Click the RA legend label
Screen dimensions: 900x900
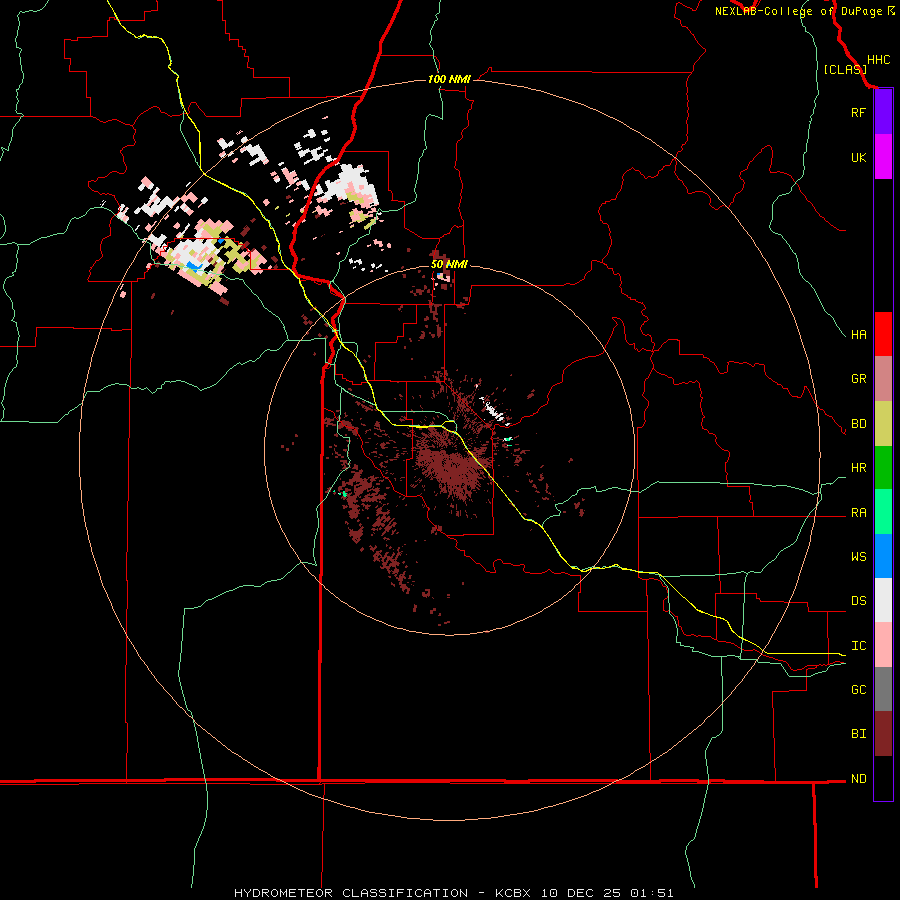pyautogui.click(x=858, y=513)
